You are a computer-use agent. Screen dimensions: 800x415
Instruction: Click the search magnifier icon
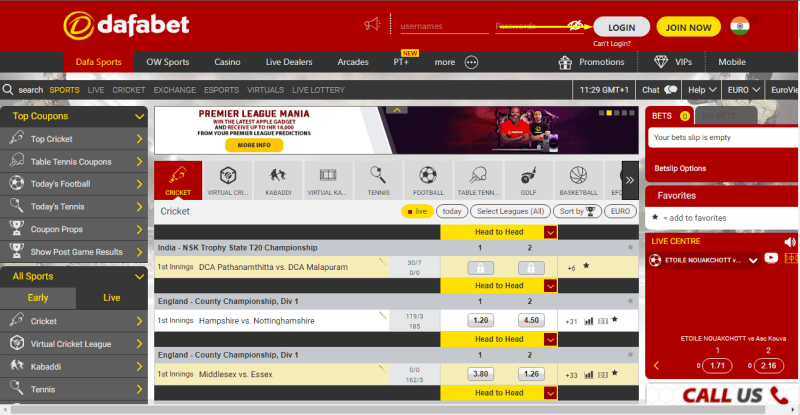pyautogui.click(x=8, y=90)
